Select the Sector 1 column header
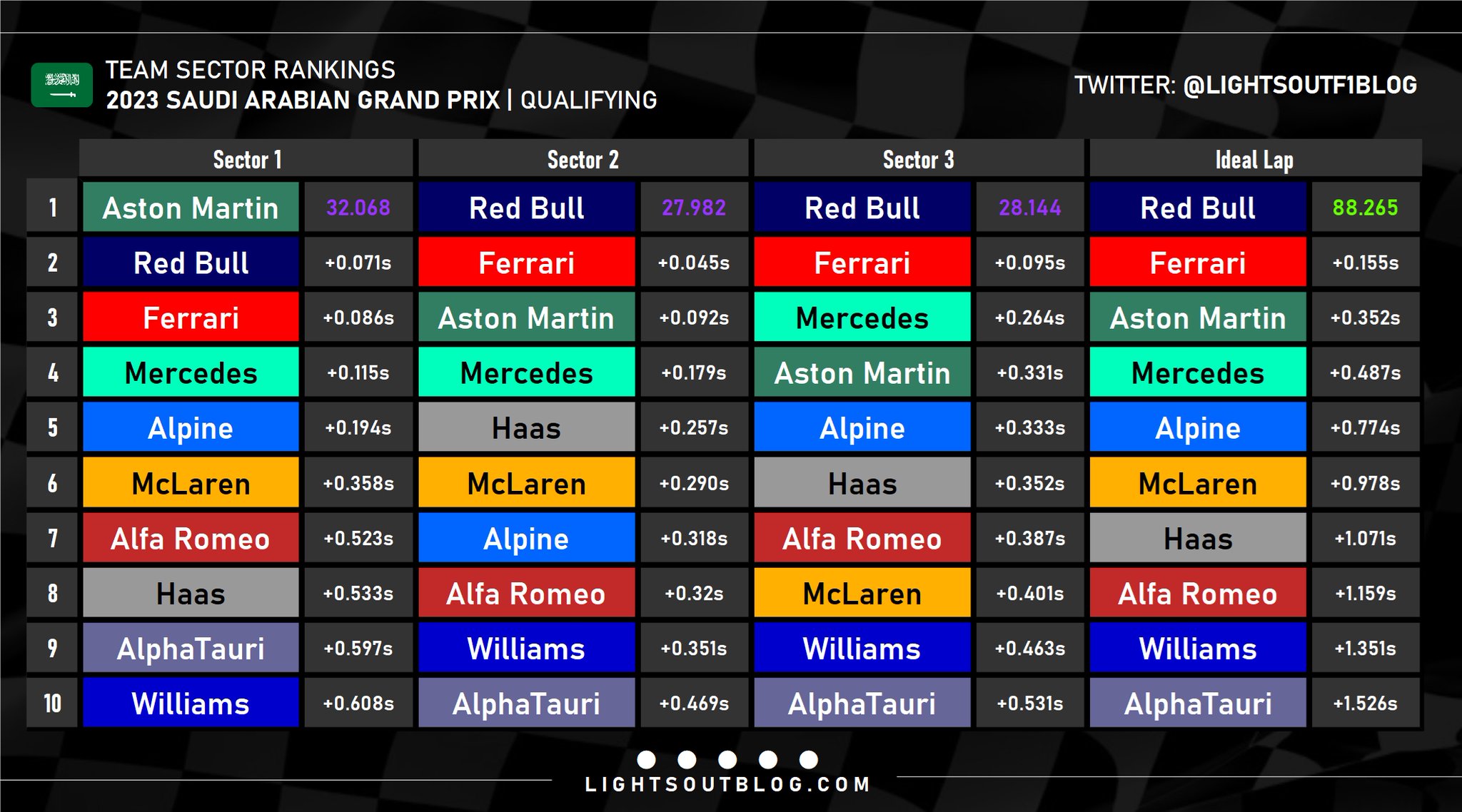Screen dimensions: 1462x812 coord(246,158)
